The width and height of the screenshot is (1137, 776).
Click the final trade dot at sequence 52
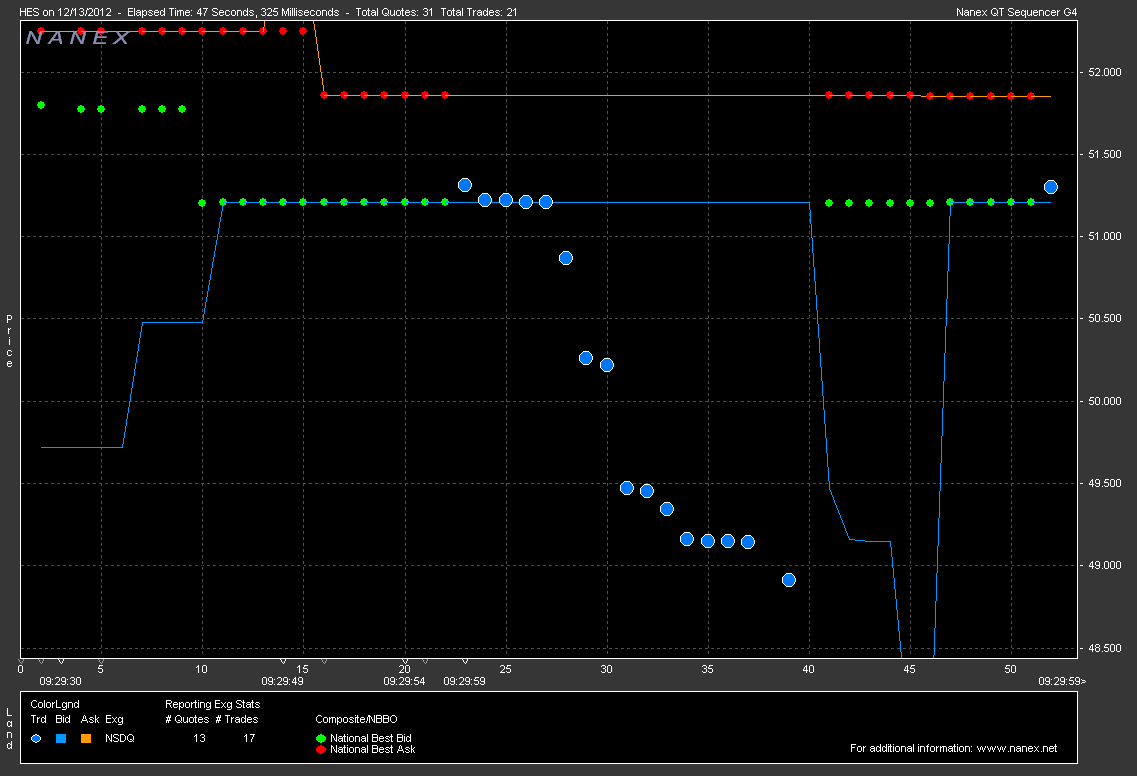tap(1051, 187)
